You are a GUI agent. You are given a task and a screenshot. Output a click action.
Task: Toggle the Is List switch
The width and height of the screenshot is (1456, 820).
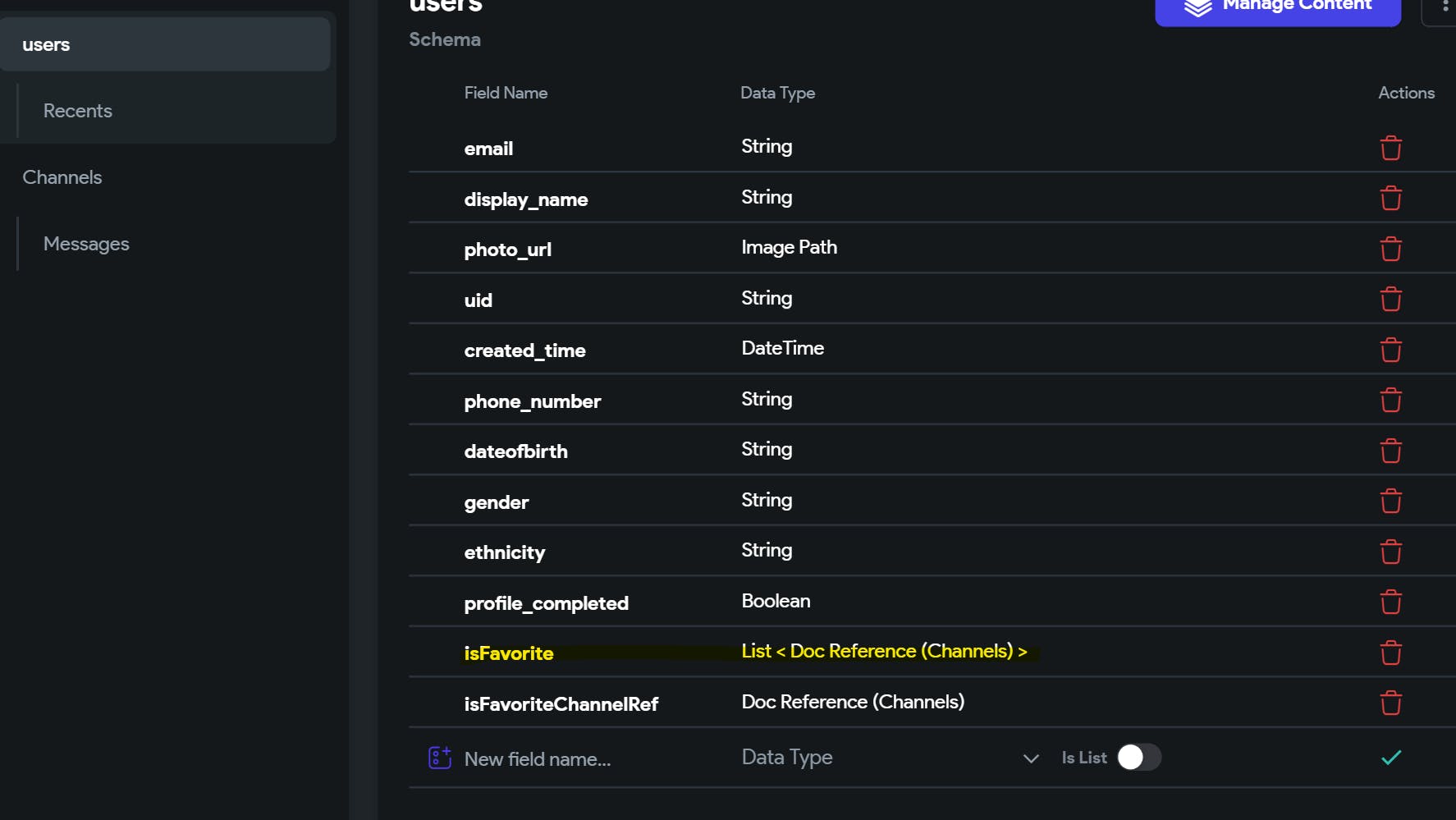tap(1138, 757)
